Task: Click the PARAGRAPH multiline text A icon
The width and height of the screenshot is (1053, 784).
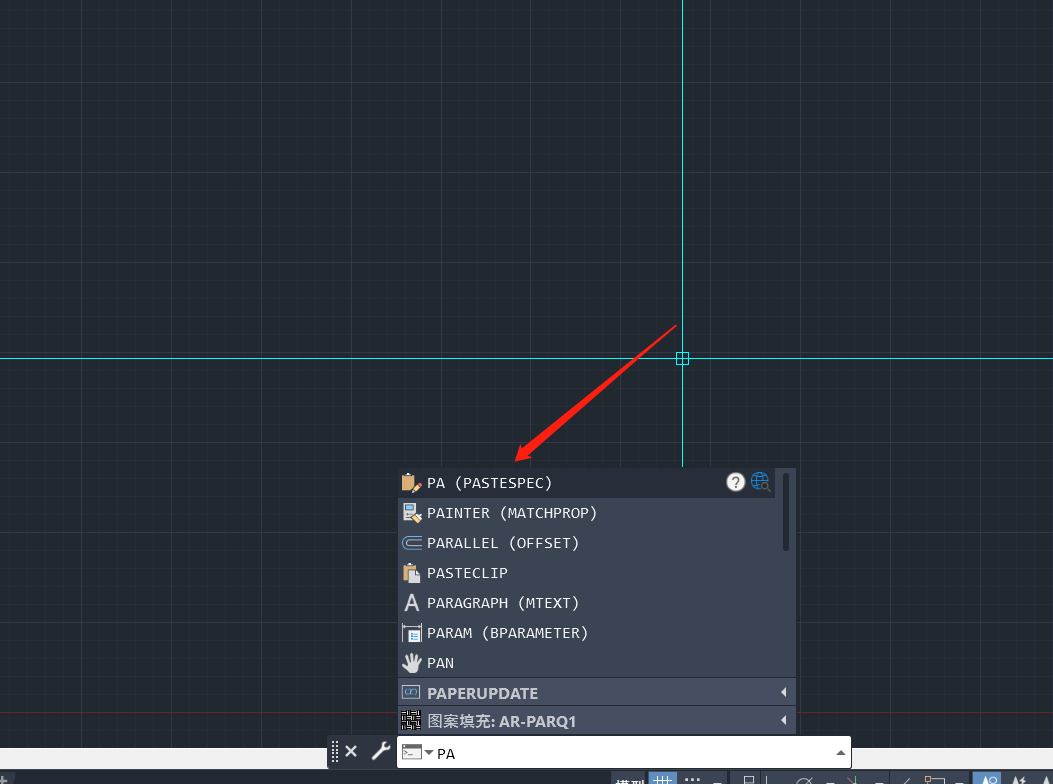Action: click(411, 603)
